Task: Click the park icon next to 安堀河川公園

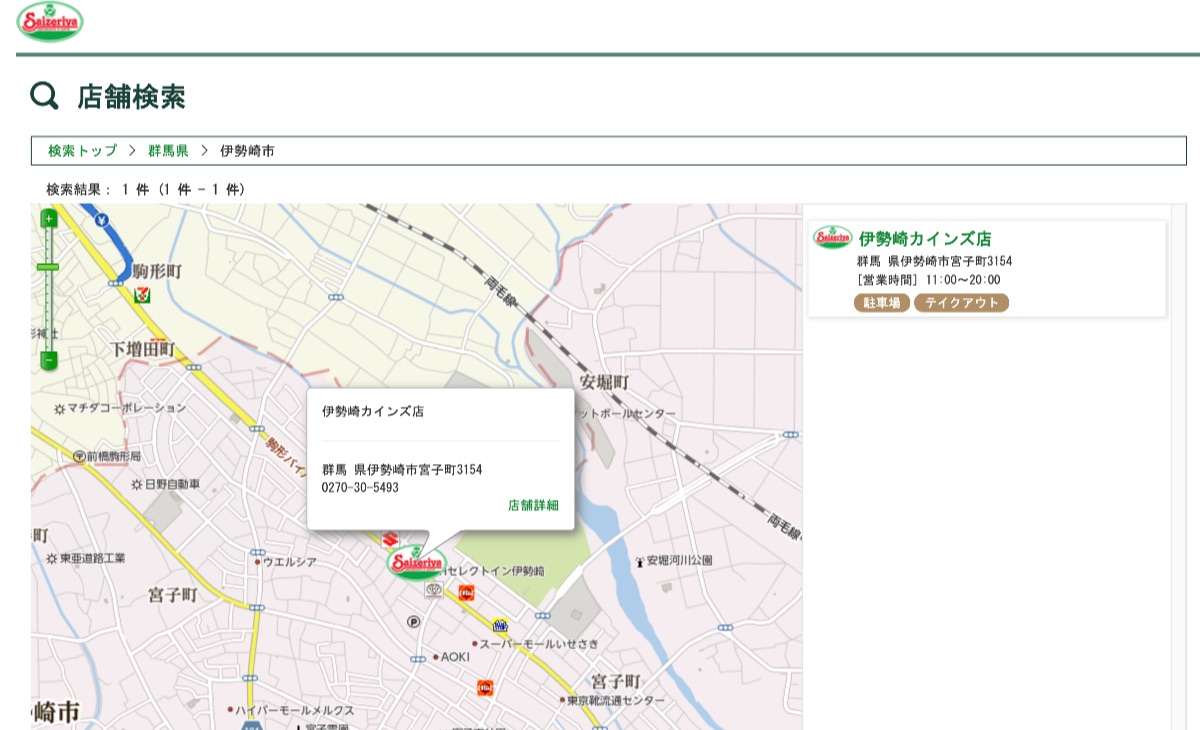Action: pos(640,561)
